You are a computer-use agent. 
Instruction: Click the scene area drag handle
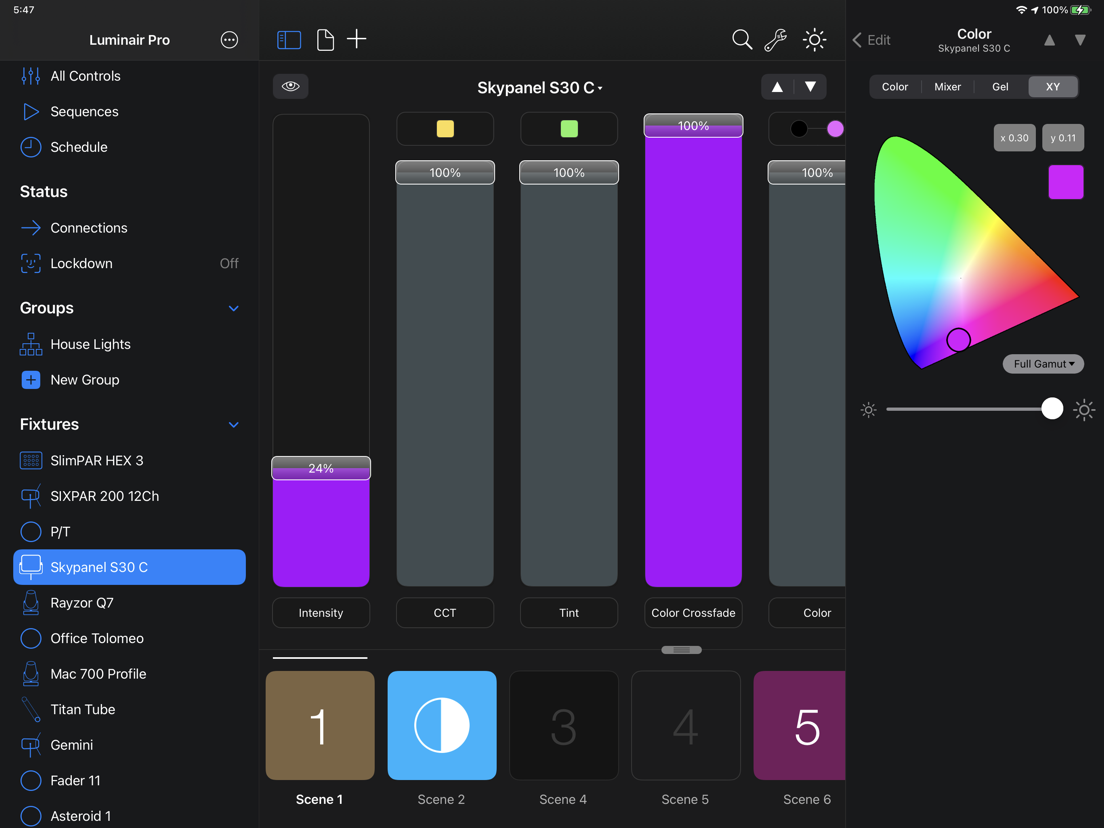point(682,650)
